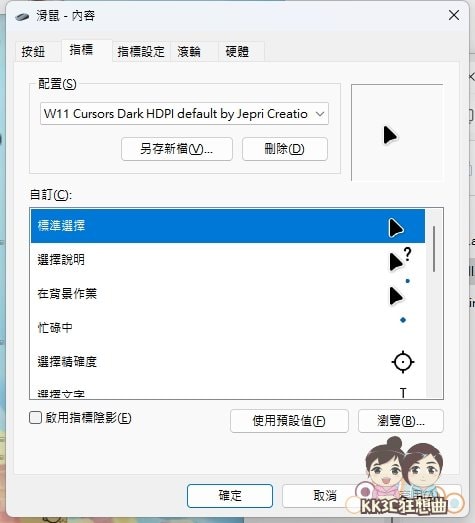Confirm with the 確定 button

230,496
